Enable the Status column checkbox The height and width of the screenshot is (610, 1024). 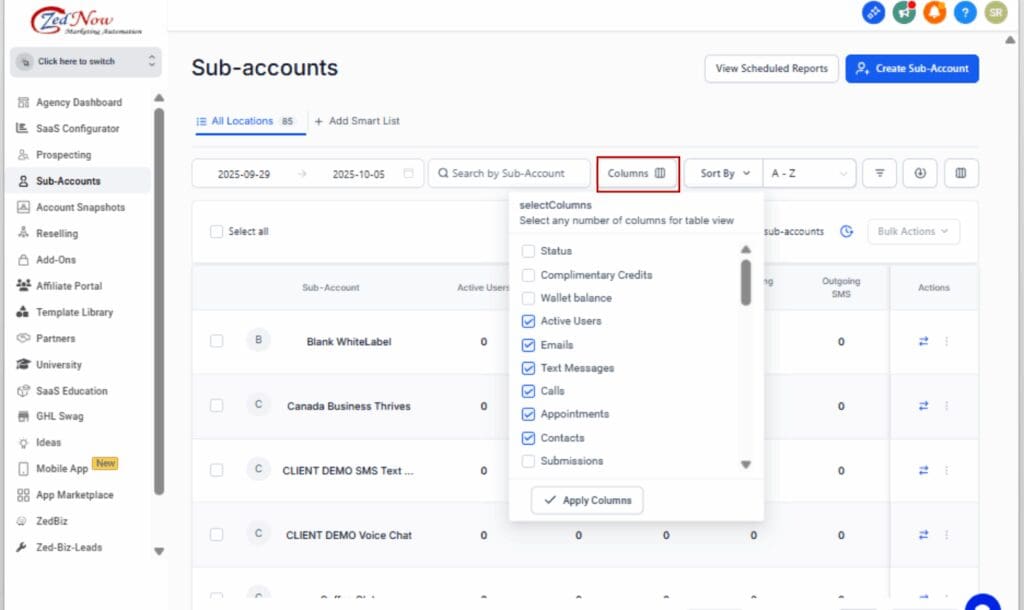point(528,251)
